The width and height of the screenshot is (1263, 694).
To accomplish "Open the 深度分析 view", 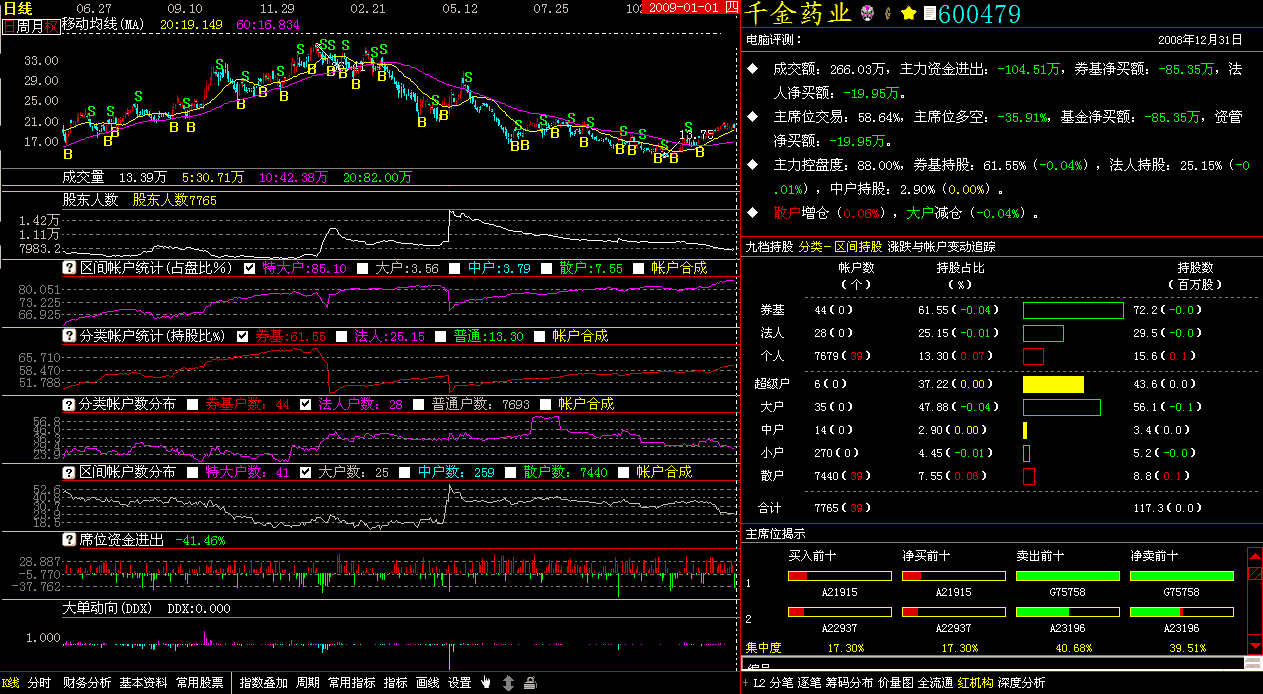I will pyautogui.click(x=1021, y=683).
